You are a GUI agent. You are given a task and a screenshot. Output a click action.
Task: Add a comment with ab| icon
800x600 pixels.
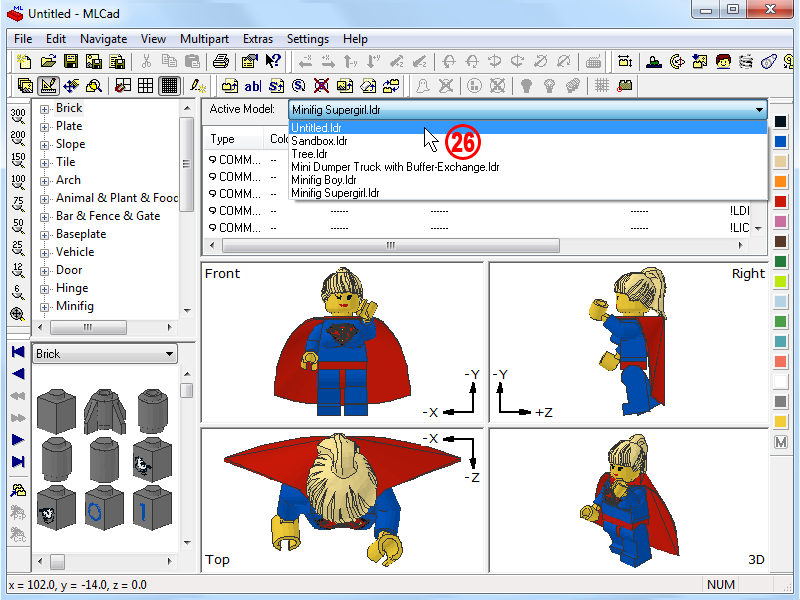[x=252, y=86]
